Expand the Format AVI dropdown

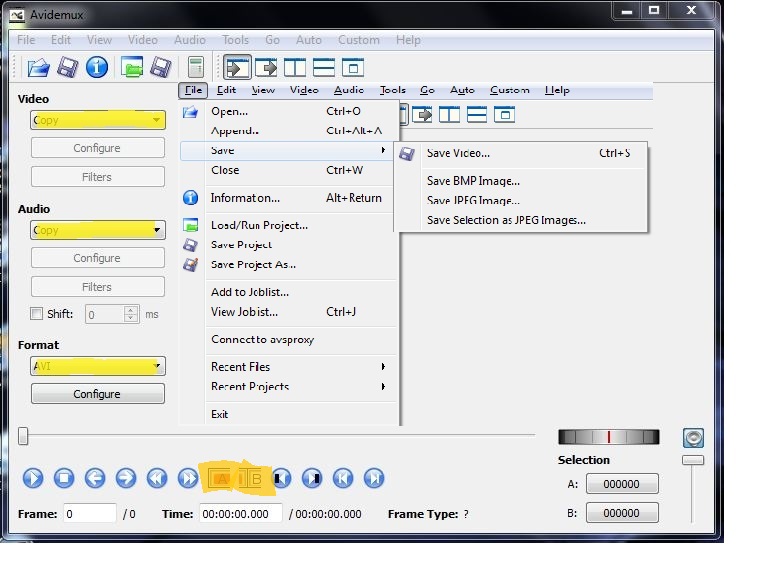point(97,366)
